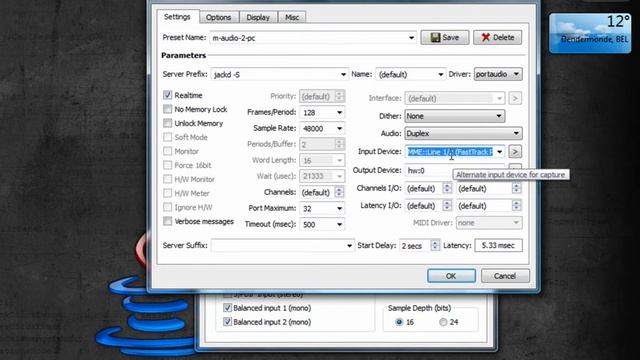Expand the Input Device dropdown arrow

coord(500,152)
